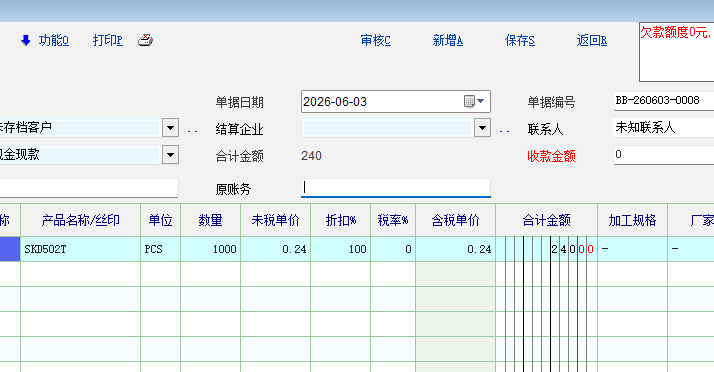Image resolution: width=714 pixels, height=372 pixels.
Task: Click the PCS unit cell
Action: point(160,249)
